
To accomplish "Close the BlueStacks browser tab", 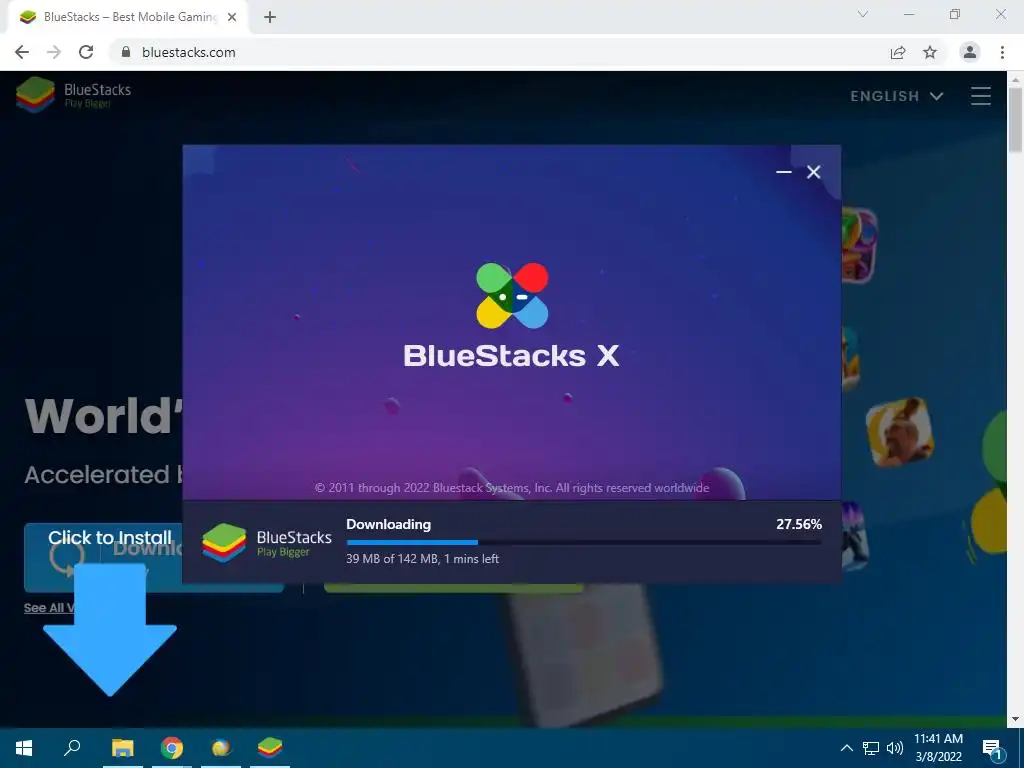I will click(232, 18).
